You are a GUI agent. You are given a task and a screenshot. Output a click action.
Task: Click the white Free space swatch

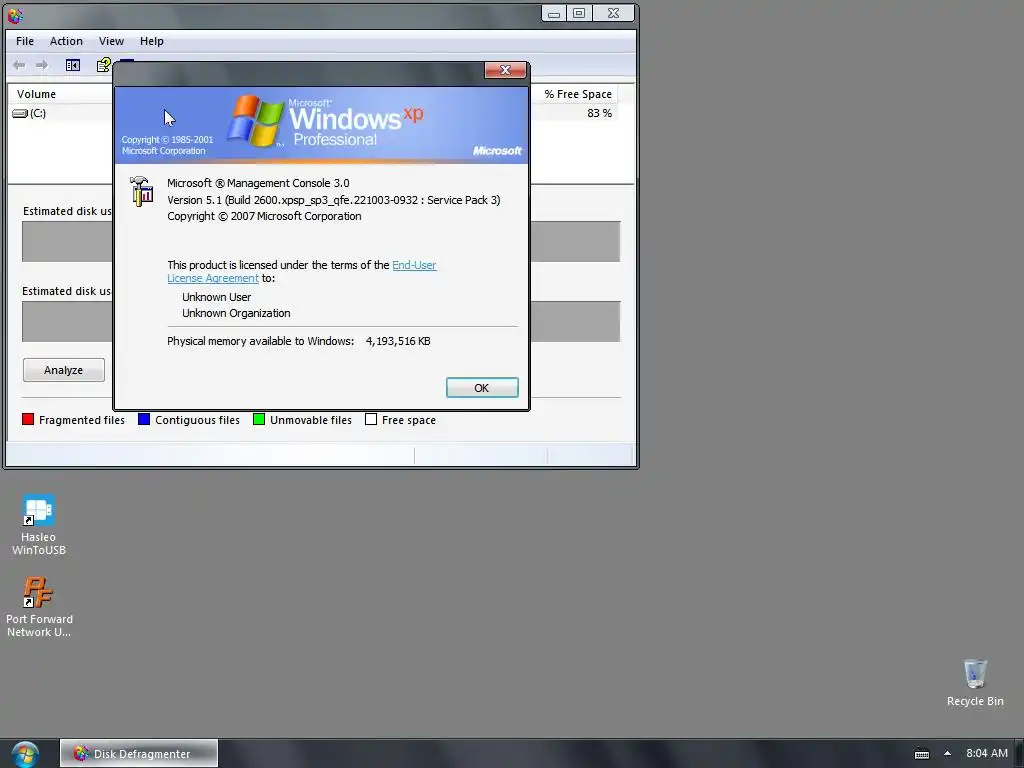[x=371, y=419]
